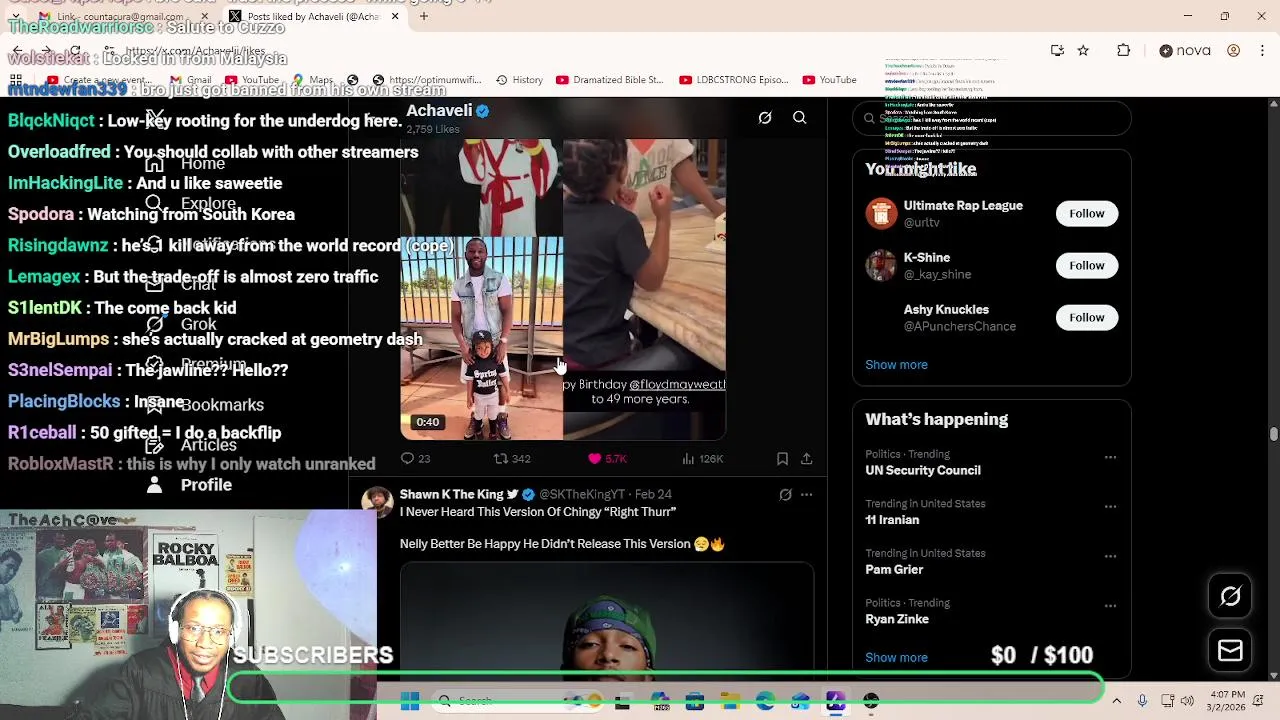Image resolution: width=1280 pixels, height=720 pixels.
Task: Click microphone icon in system tray
Action: (x=1142, y=702)
